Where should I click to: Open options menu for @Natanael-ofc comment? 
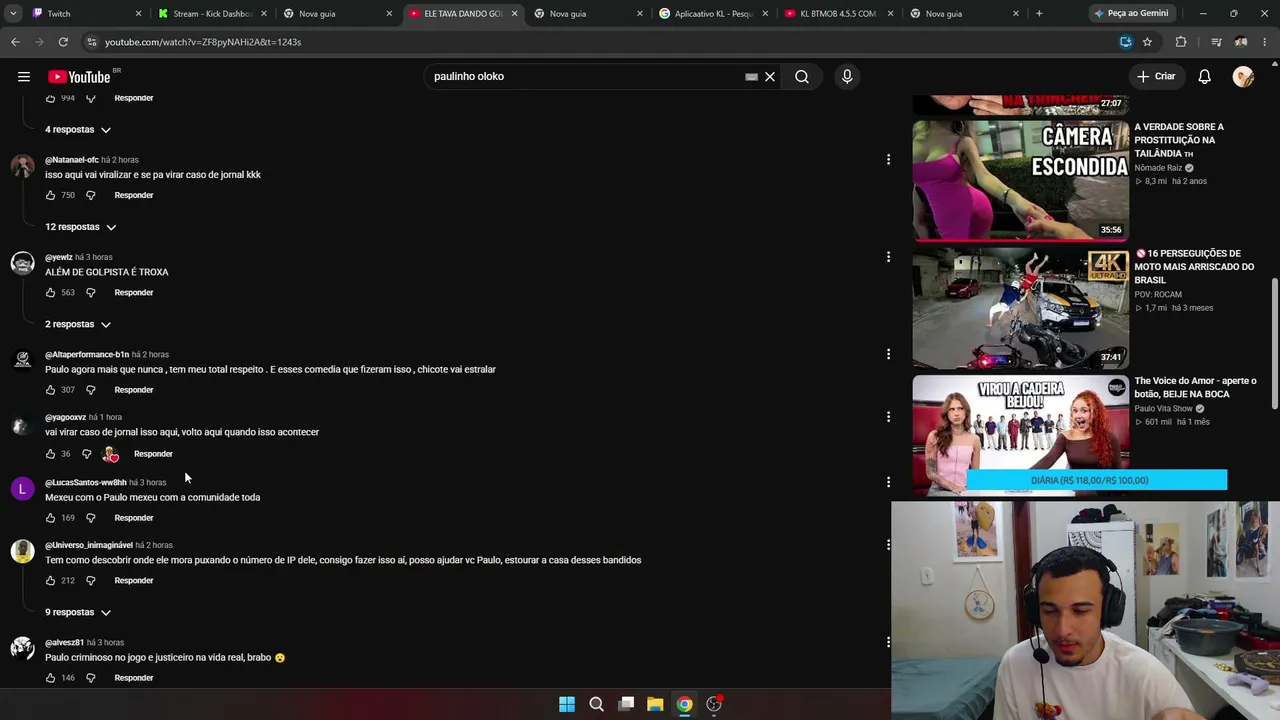coord(888,160)
